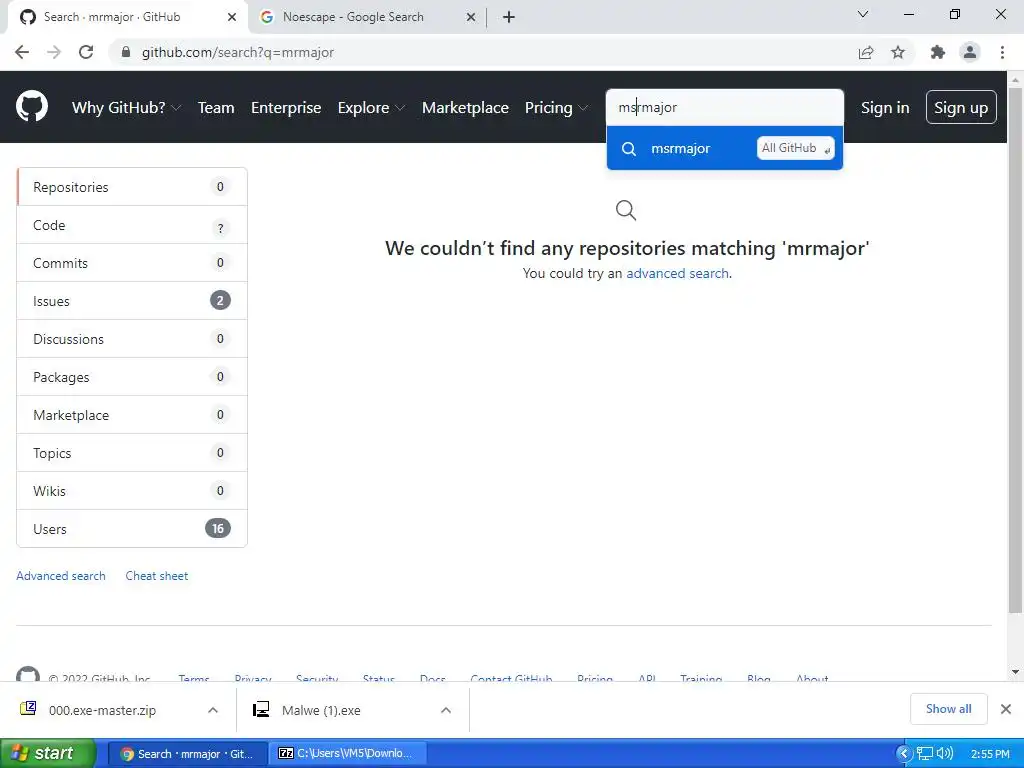
Task: Open options arrow for 000.exe-master.zip download
Action: 213,710
